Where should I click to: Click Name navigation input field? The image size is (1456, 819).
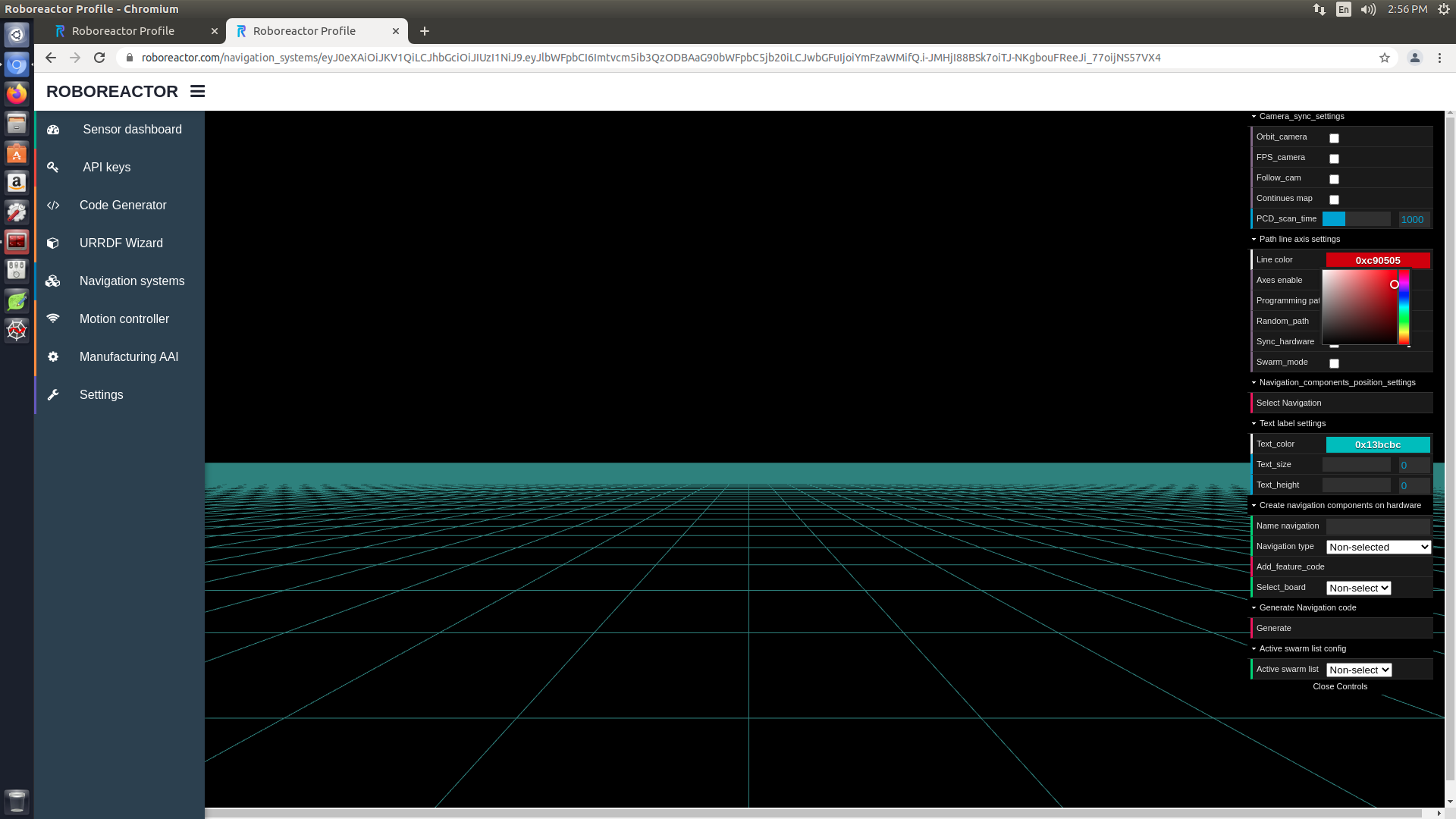[x=1378, y=526]
